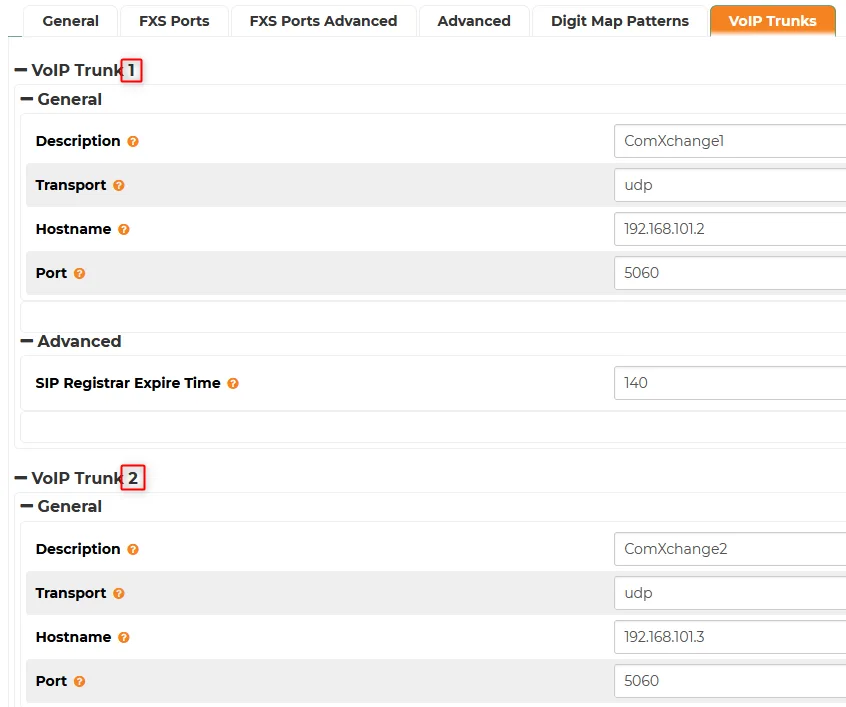Open help icon for VoIP Trunk 2 Transport
The image size is (846, 707).
(x=119, y=594)
